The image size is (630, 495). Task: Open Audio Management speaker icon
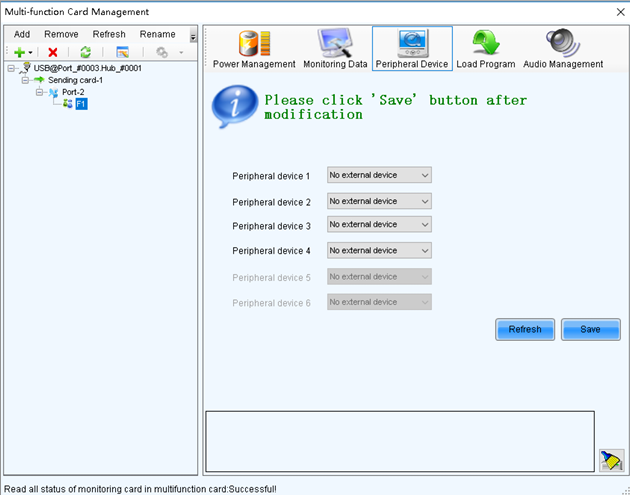click(x=563, y=43)
